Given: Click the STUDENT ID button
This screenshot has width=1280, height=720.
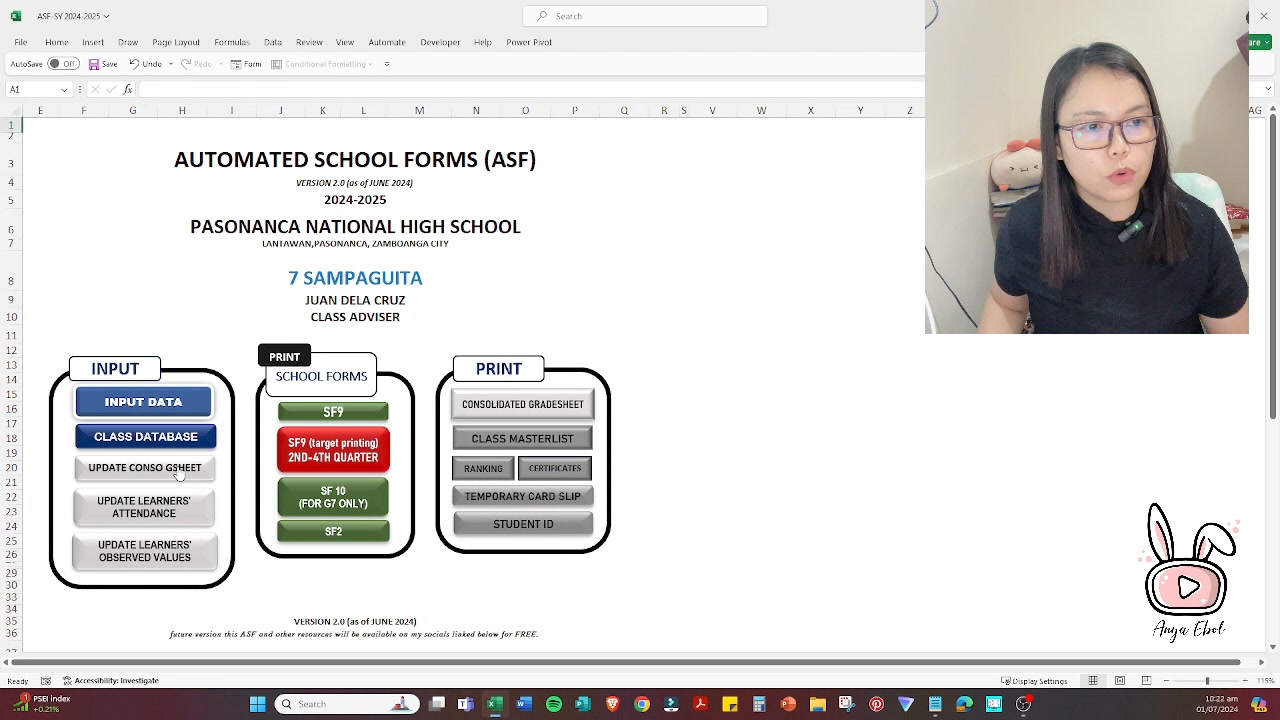Looking at the screenshot, I should coord(523,524).
